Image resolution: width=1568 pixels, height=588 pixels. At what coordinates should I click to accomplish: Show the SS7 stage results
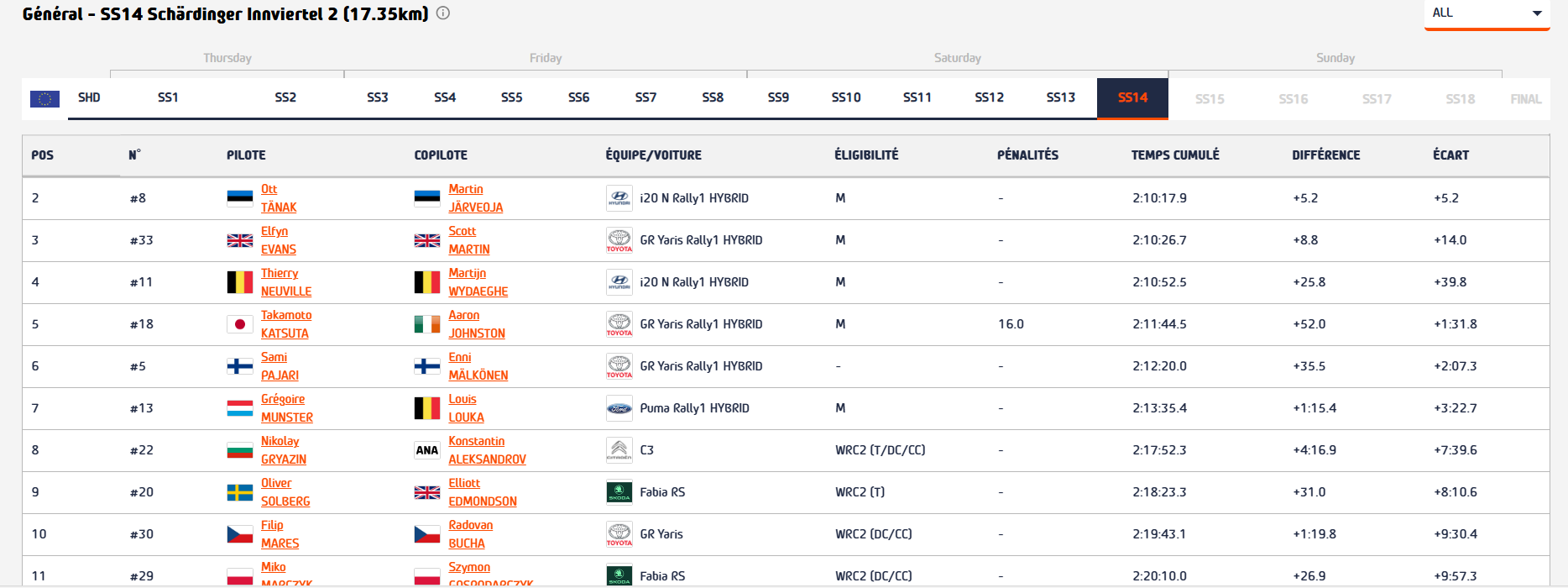[x=646, y=97]
